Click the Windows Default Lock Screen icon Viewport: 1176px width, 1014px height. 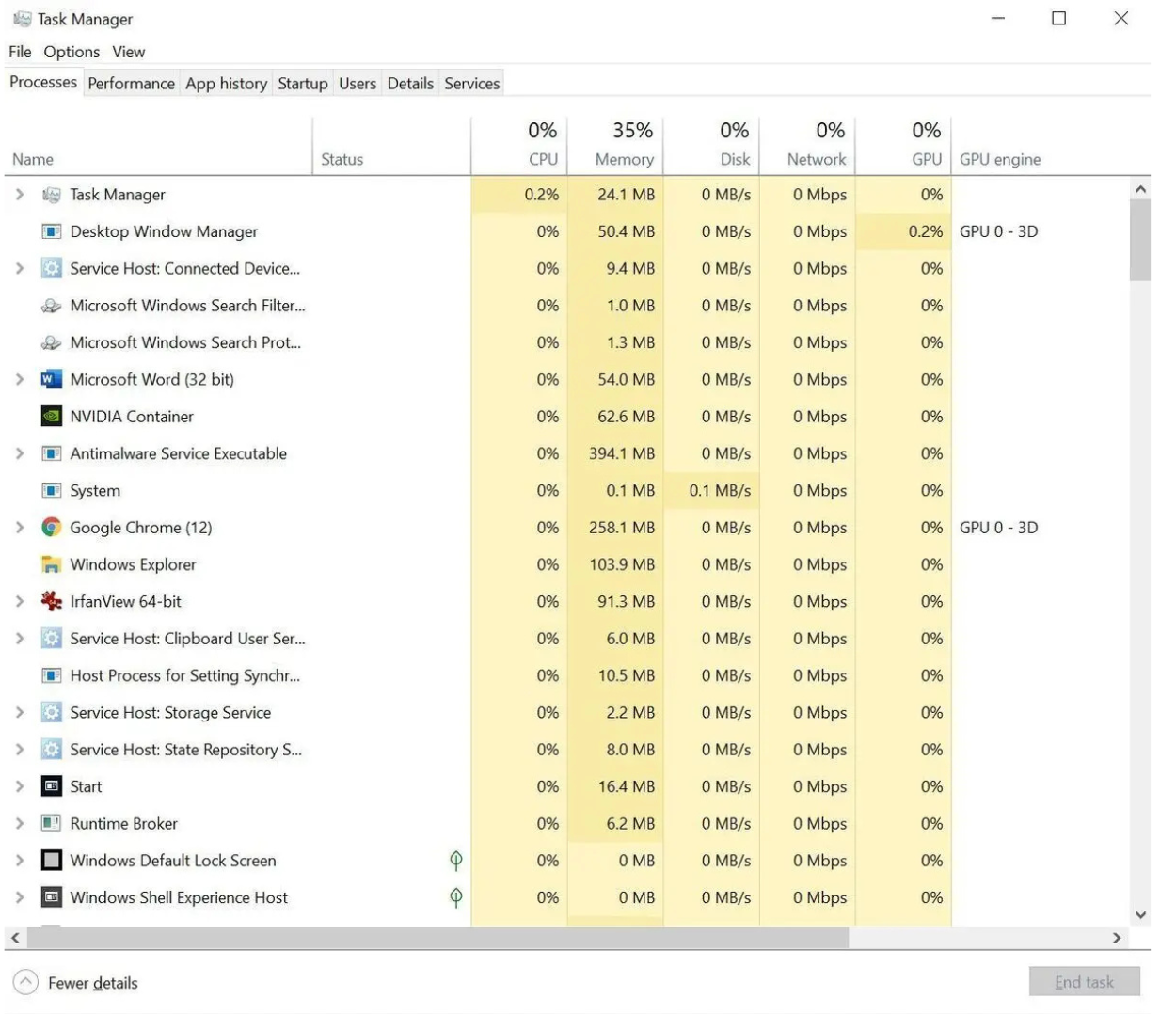click(x=52, y=861)
